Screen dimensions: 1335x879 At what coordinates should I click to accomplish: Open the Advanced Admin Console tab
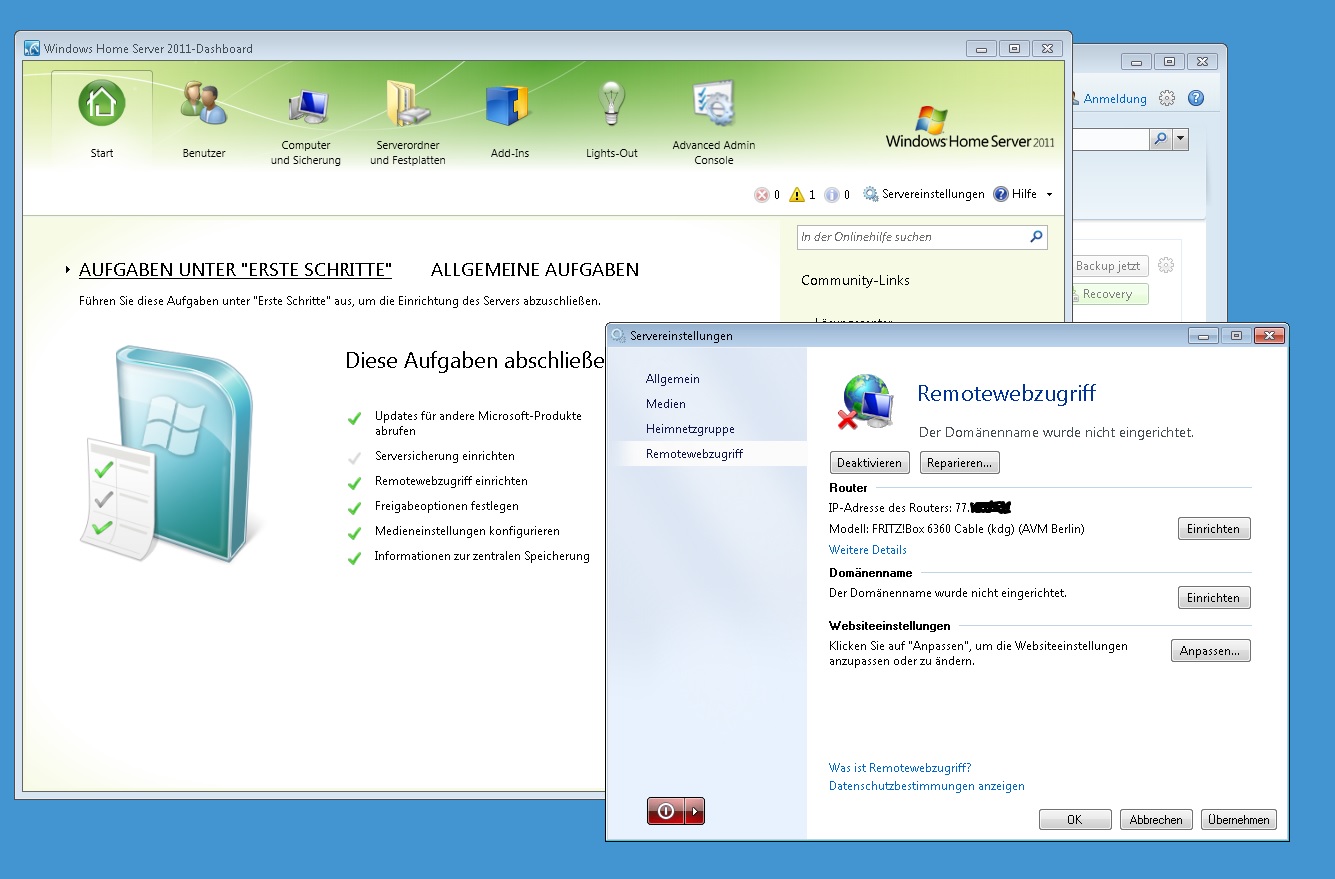click(x=714, y=124)
